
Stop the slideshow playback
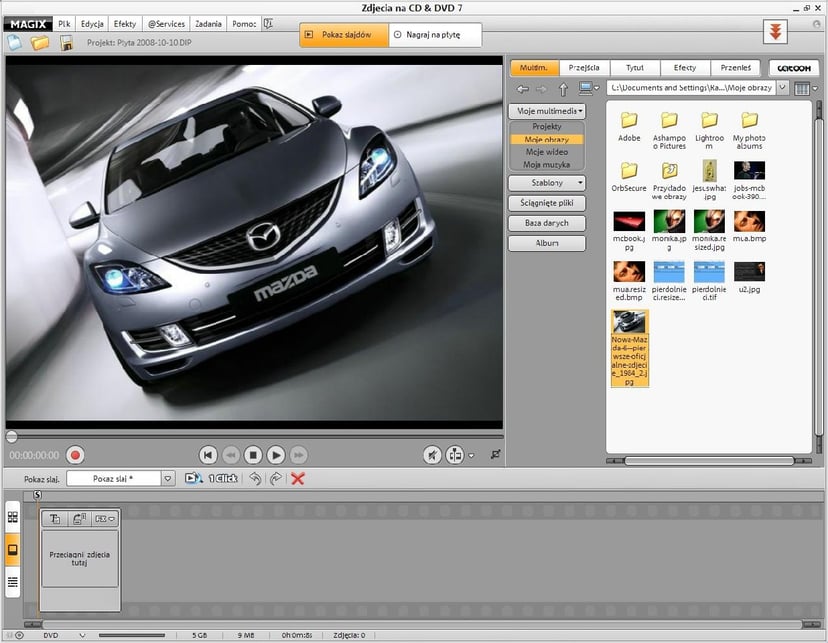pyautogui.click(x=253, y=455)
